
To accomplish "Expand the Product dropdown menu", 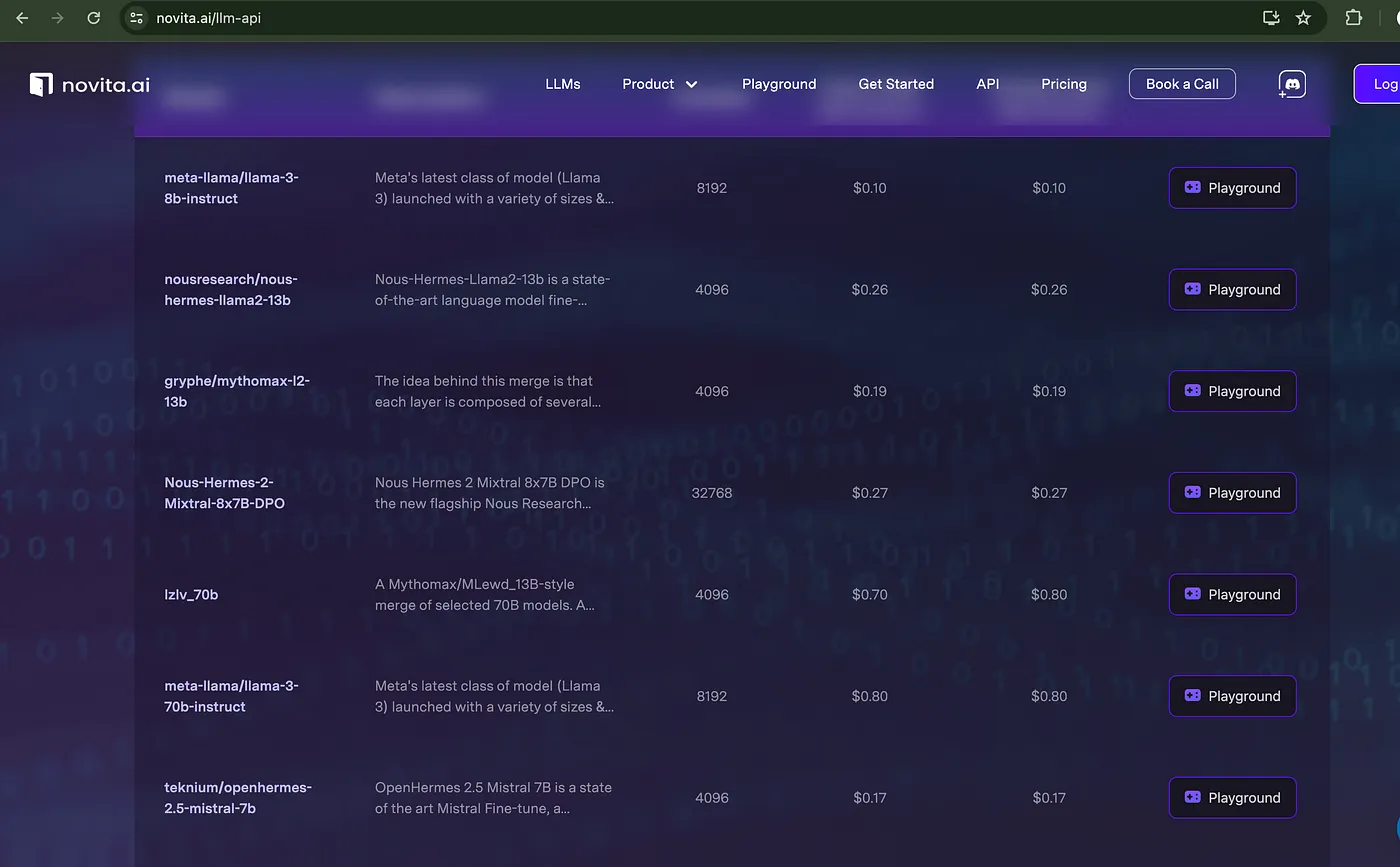I will click(659, 84).
